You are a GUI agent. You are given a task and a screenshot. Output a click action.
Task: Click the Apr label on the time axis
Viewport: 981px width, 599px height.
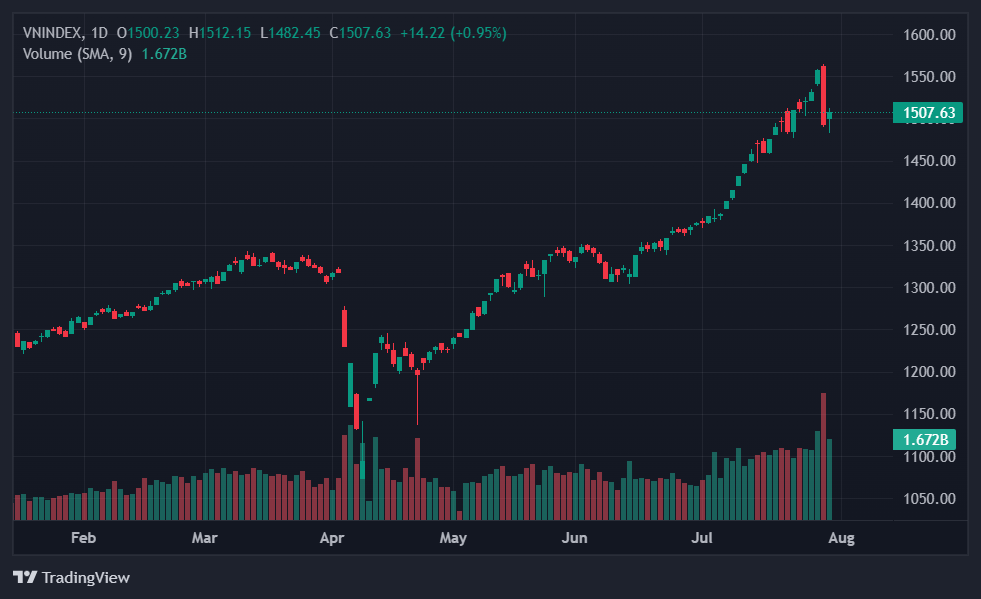click(x=332, y=538)
